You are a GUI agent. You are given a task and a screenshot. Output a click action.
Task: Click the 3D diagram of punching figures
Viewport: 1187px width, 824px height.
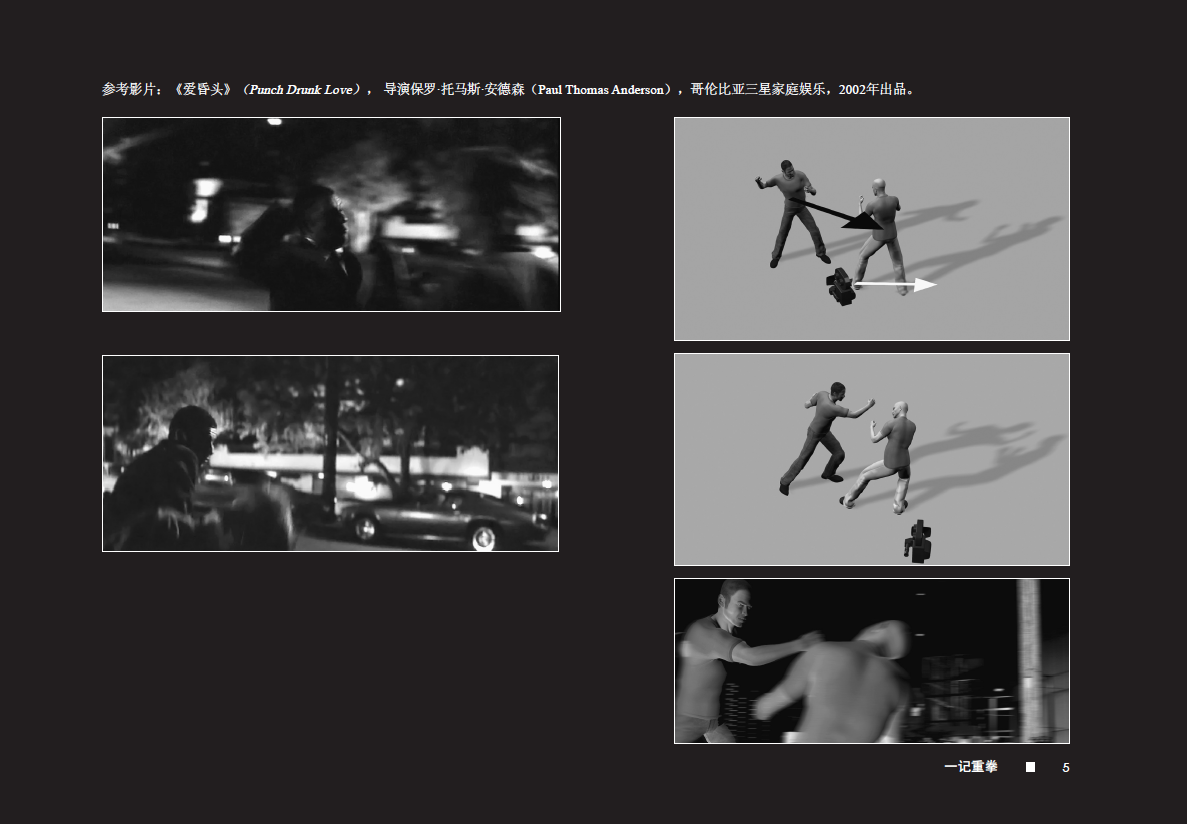[x=872, y=460]
